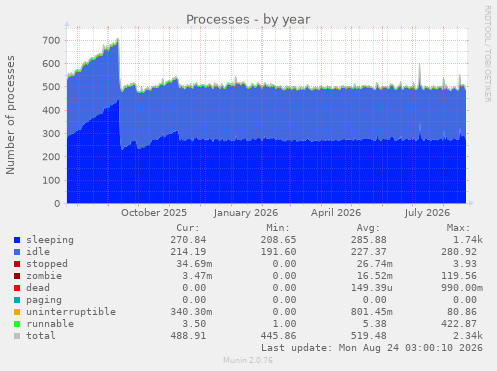
Task: Click the 'July 2026' axis label
Action: (427, 213)
